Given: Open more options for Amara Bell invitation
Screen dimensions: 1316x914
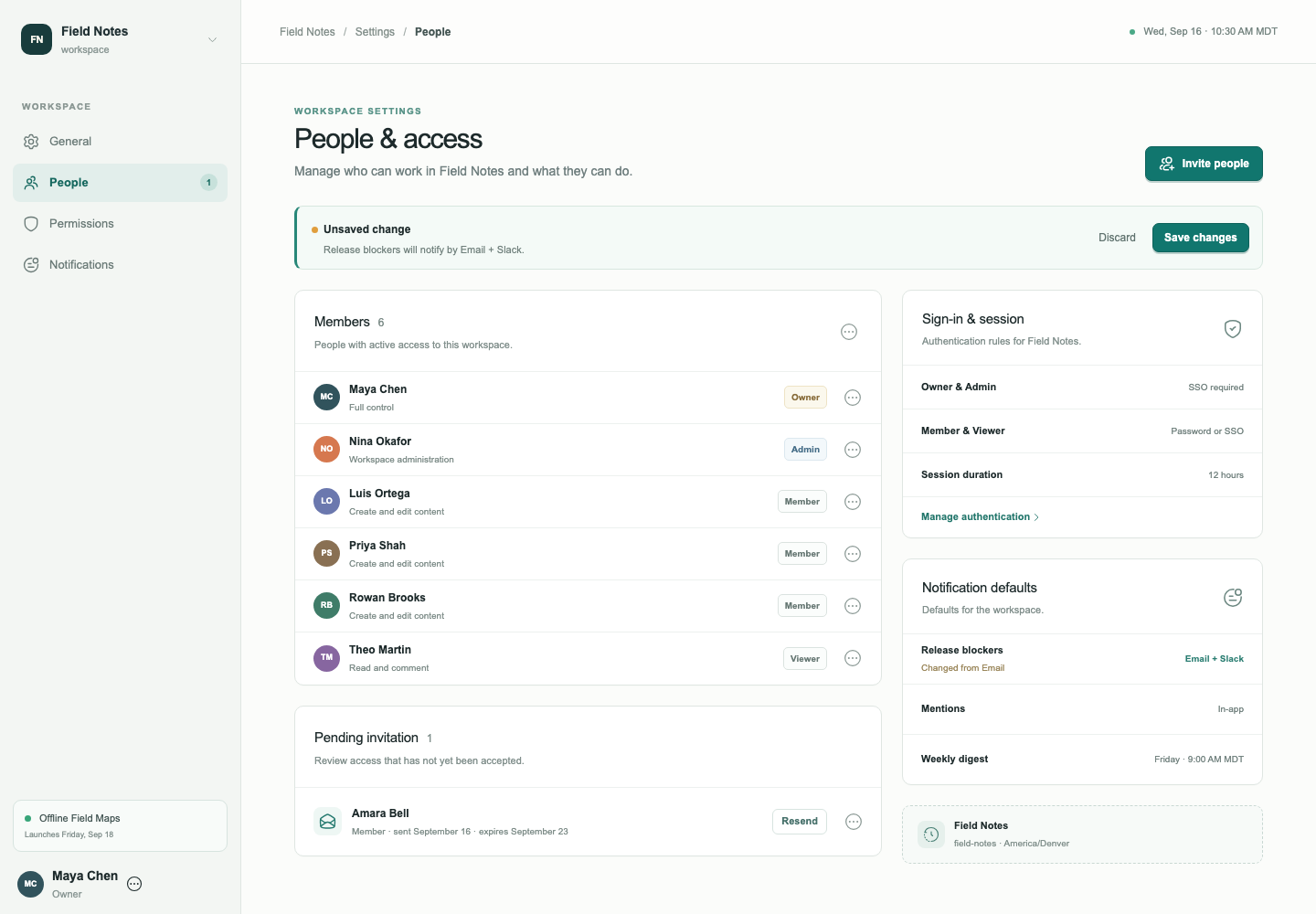Looking at the screenshot, I should [854, 822].
